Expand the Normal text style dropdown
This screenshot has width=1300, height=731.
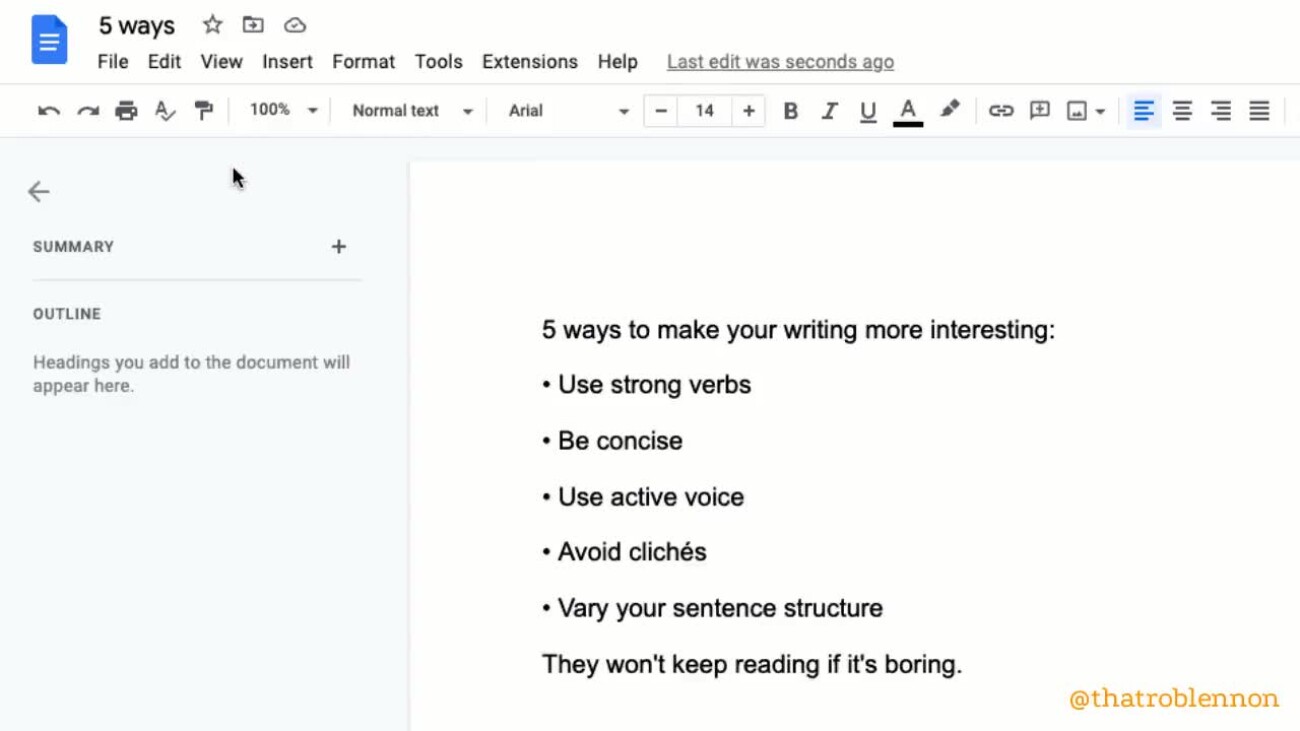[411, 111]
